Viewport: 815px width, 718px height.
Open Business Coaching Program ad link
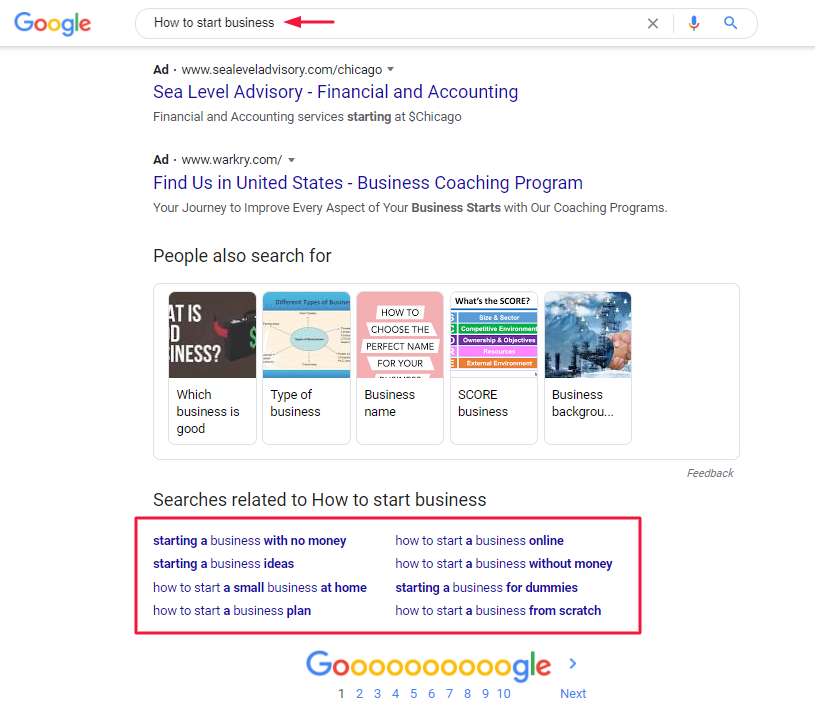pos(367,183)
